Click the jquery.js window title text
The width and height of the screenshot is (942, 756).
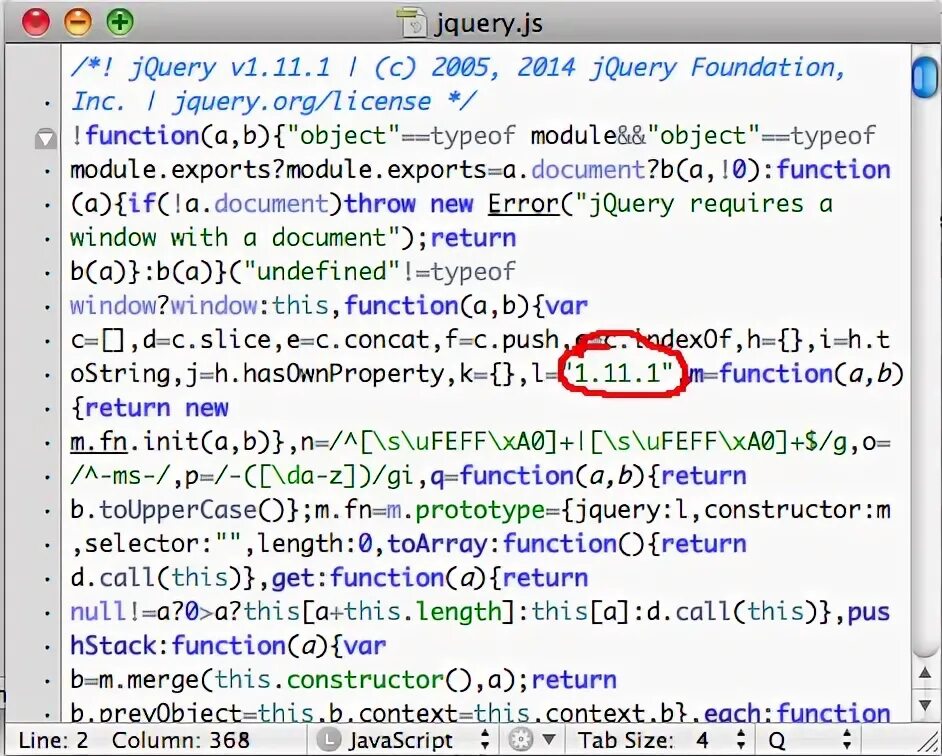tap(488, 24)
